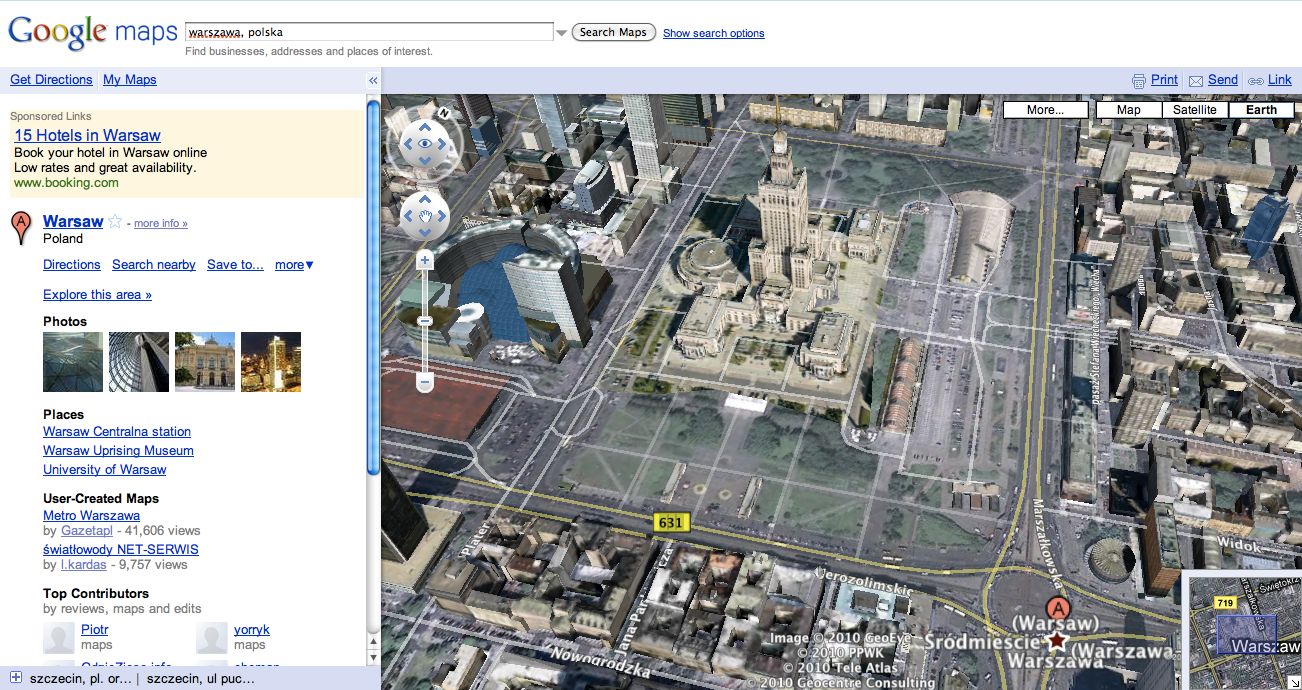This screenshot has height=690, width=1302.
Task: Open Get Directions tab
Action: [x=51, y=80]
